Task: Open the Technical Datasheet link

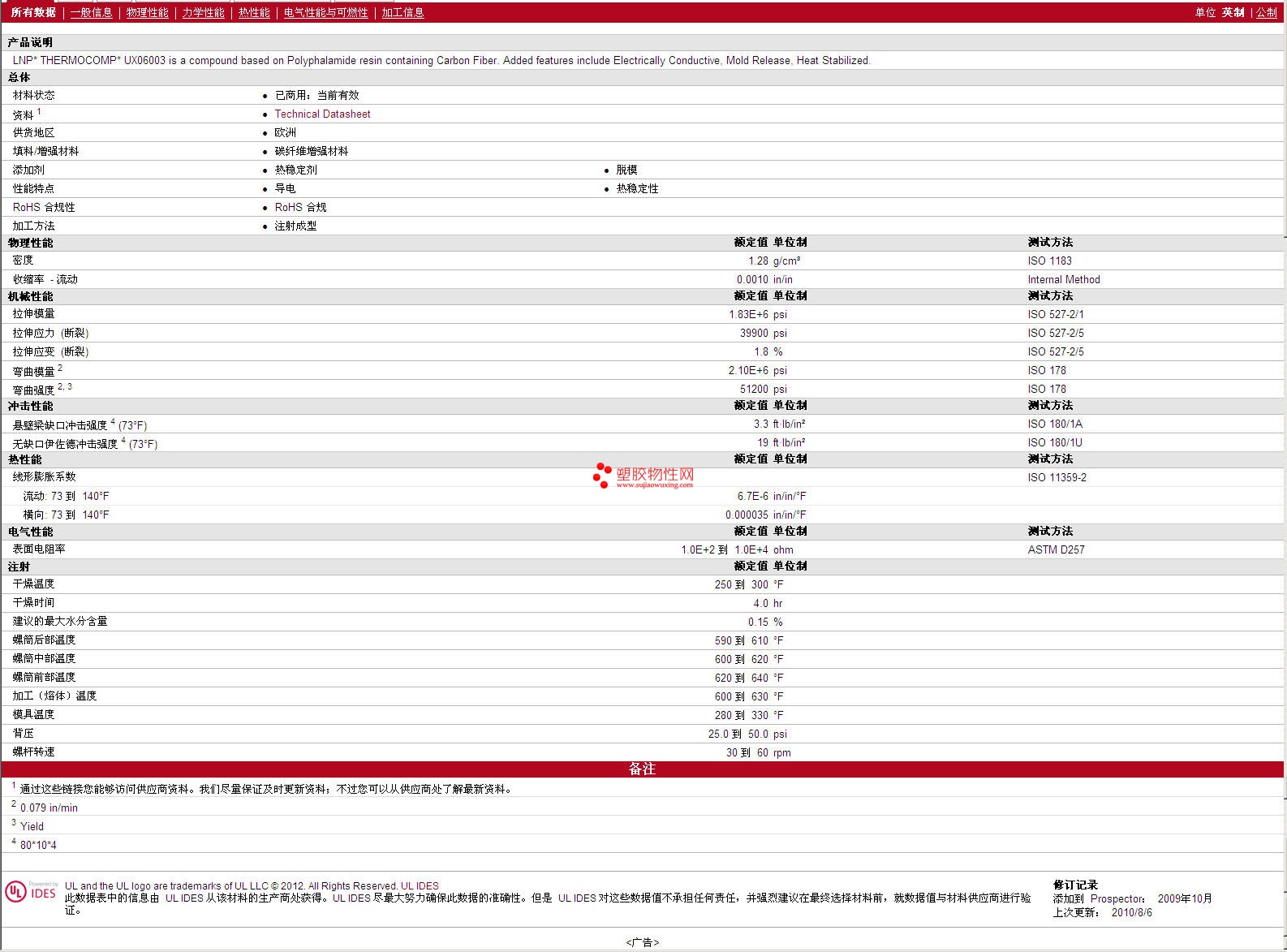Action: (322, 114)
